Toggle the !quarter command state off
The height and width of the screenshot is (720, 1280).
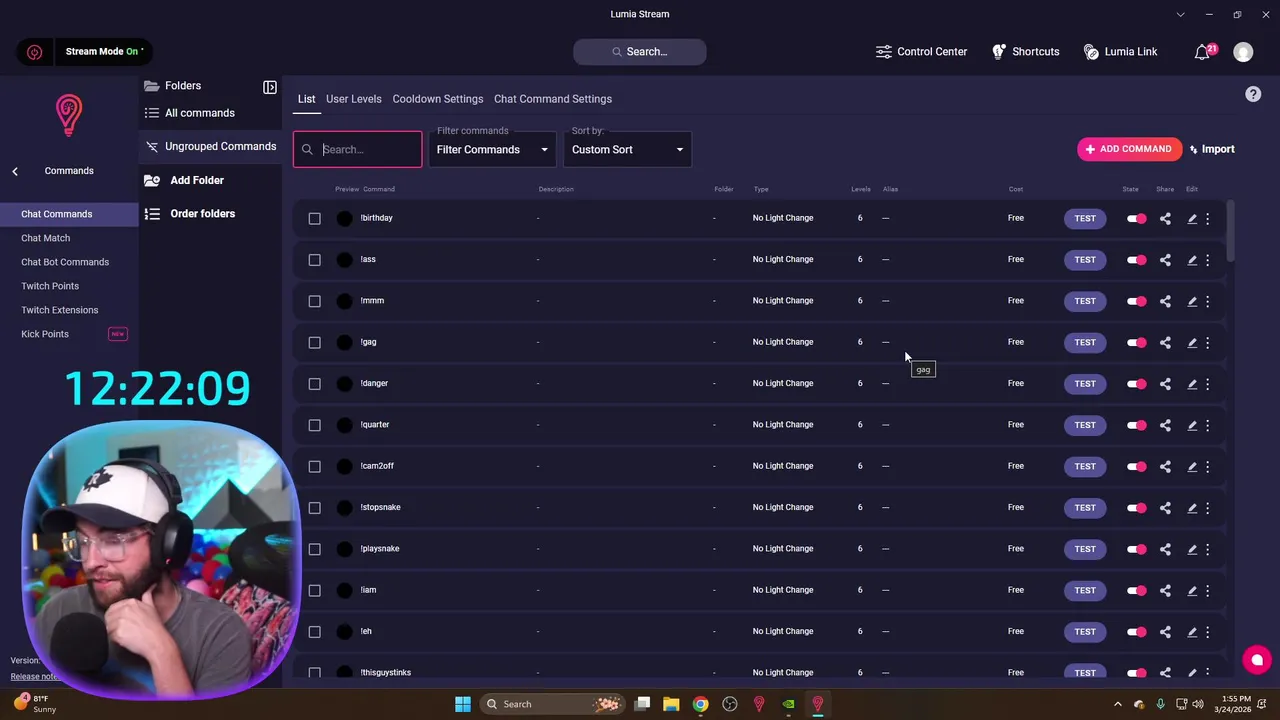[x=1137, y=425]
